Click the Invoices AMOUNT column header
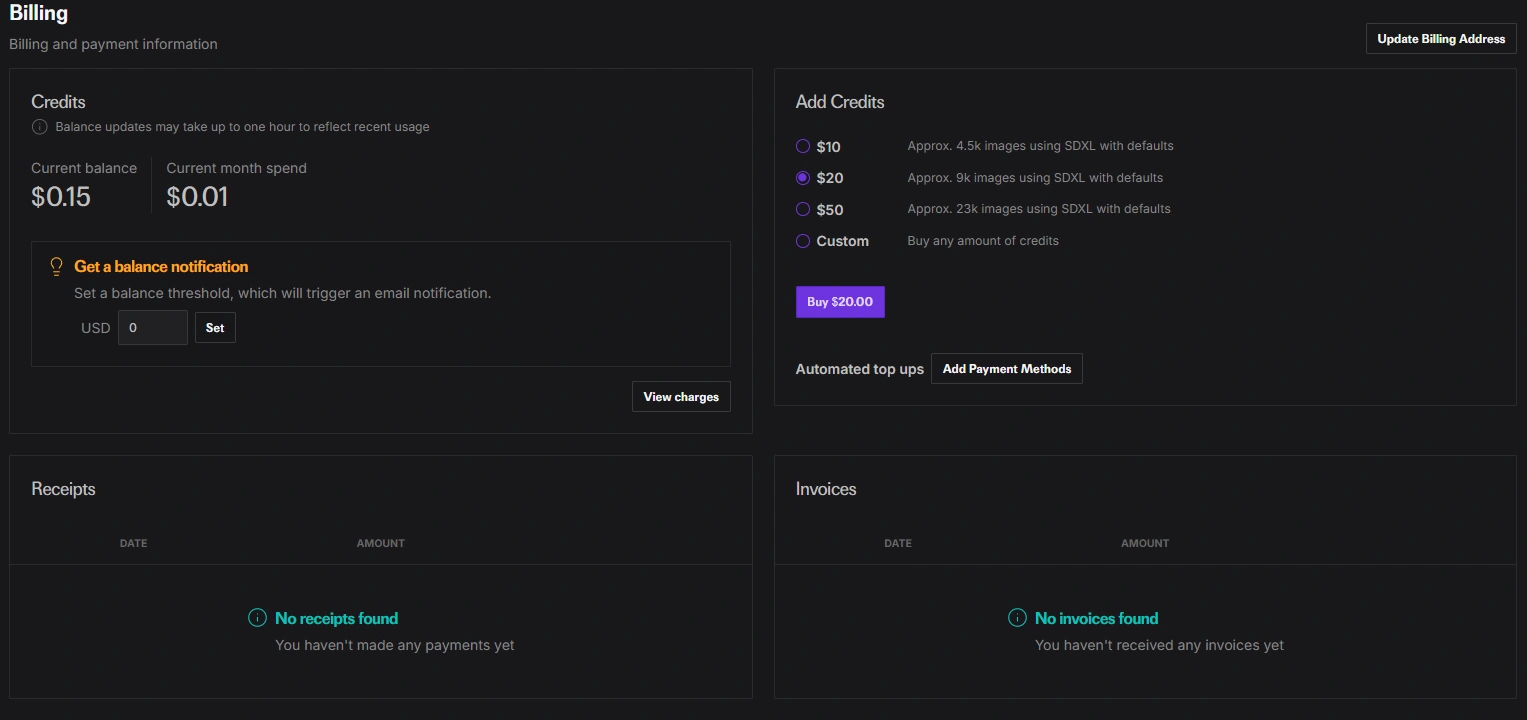This screenshot has height=720, width=1527. [x=1145, y=543]
